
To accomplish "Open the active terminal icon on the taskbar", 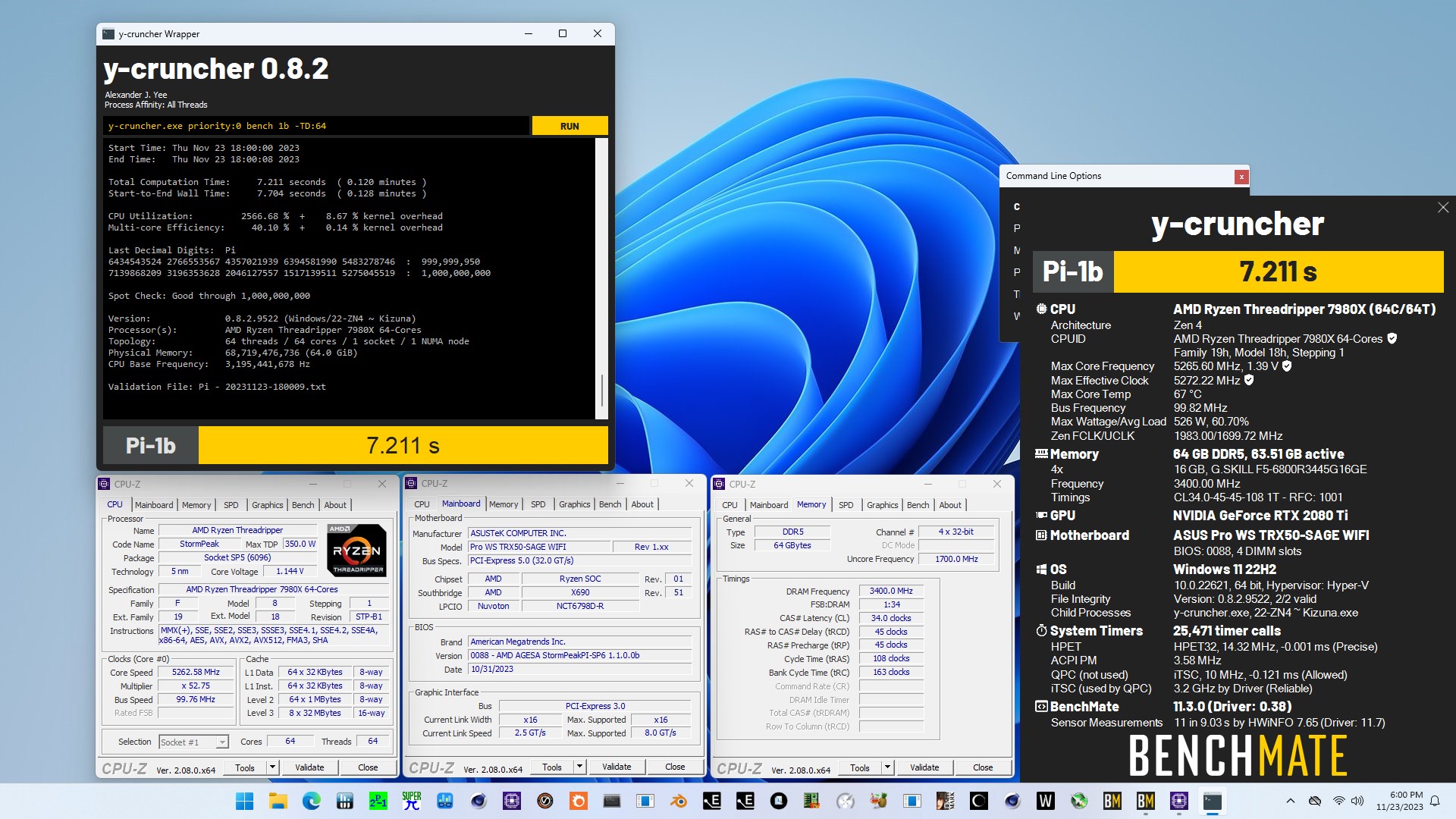I will pos(1213,802).
